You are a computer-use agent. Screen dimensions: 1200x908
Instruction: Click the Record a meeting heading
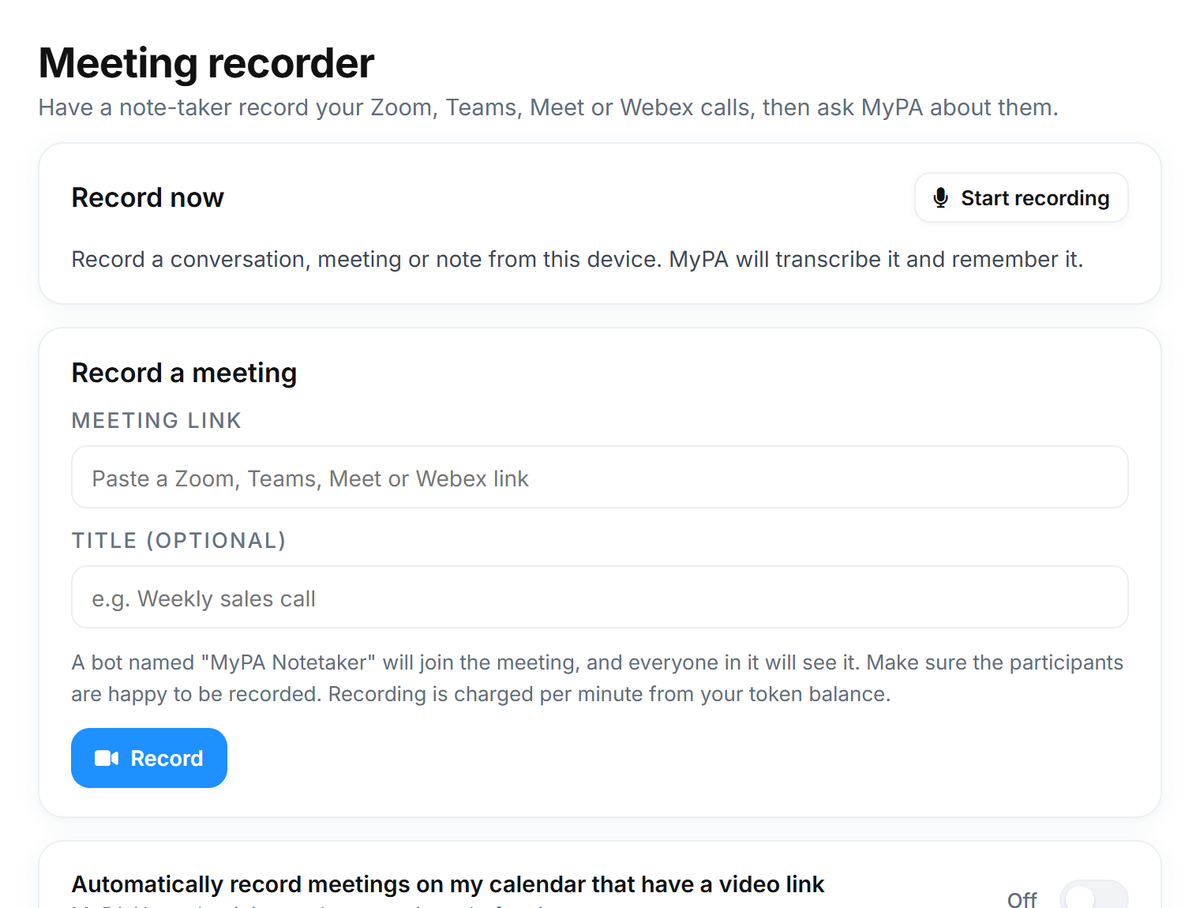184,373
